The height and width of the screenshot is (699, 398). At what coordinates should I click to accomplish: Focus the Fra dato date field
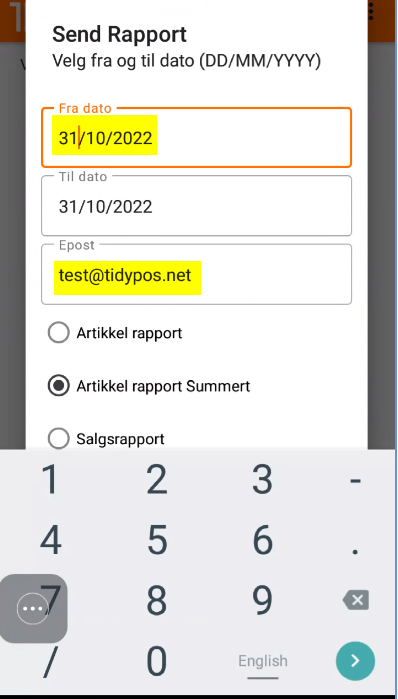[197, 137]
